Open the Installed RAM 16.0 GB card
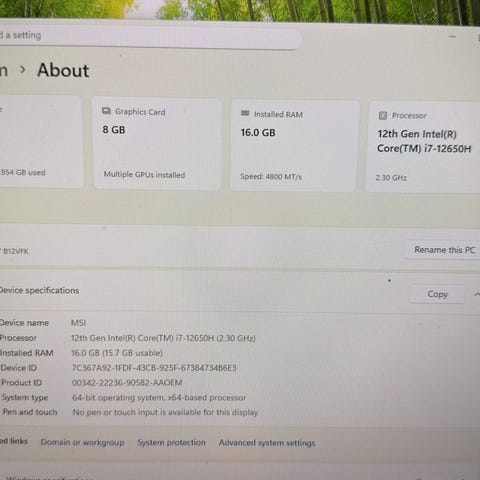 tap(295, 146)
